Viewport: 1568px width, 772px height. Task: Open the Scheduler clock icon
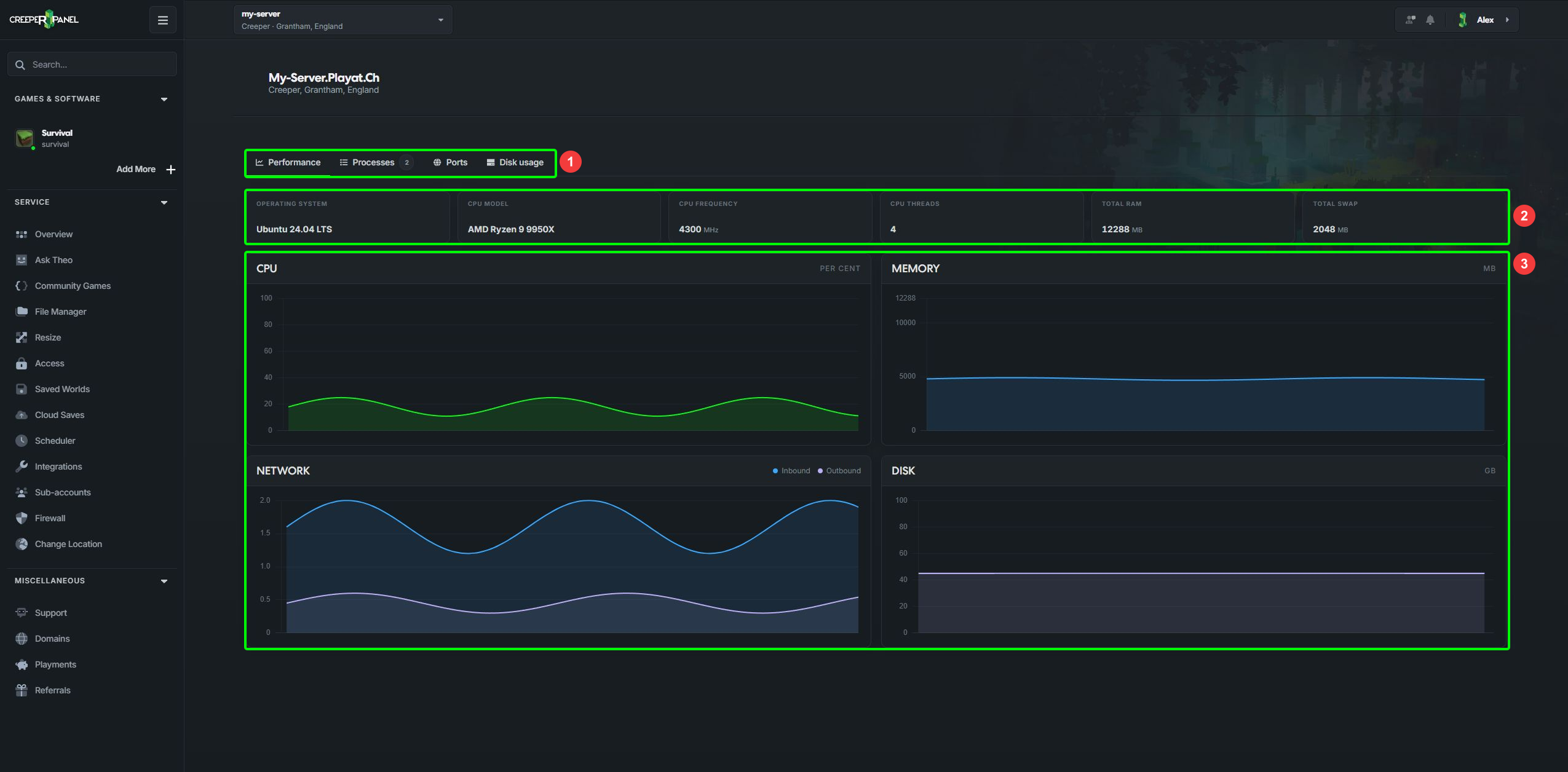click(x=22, y=441)
